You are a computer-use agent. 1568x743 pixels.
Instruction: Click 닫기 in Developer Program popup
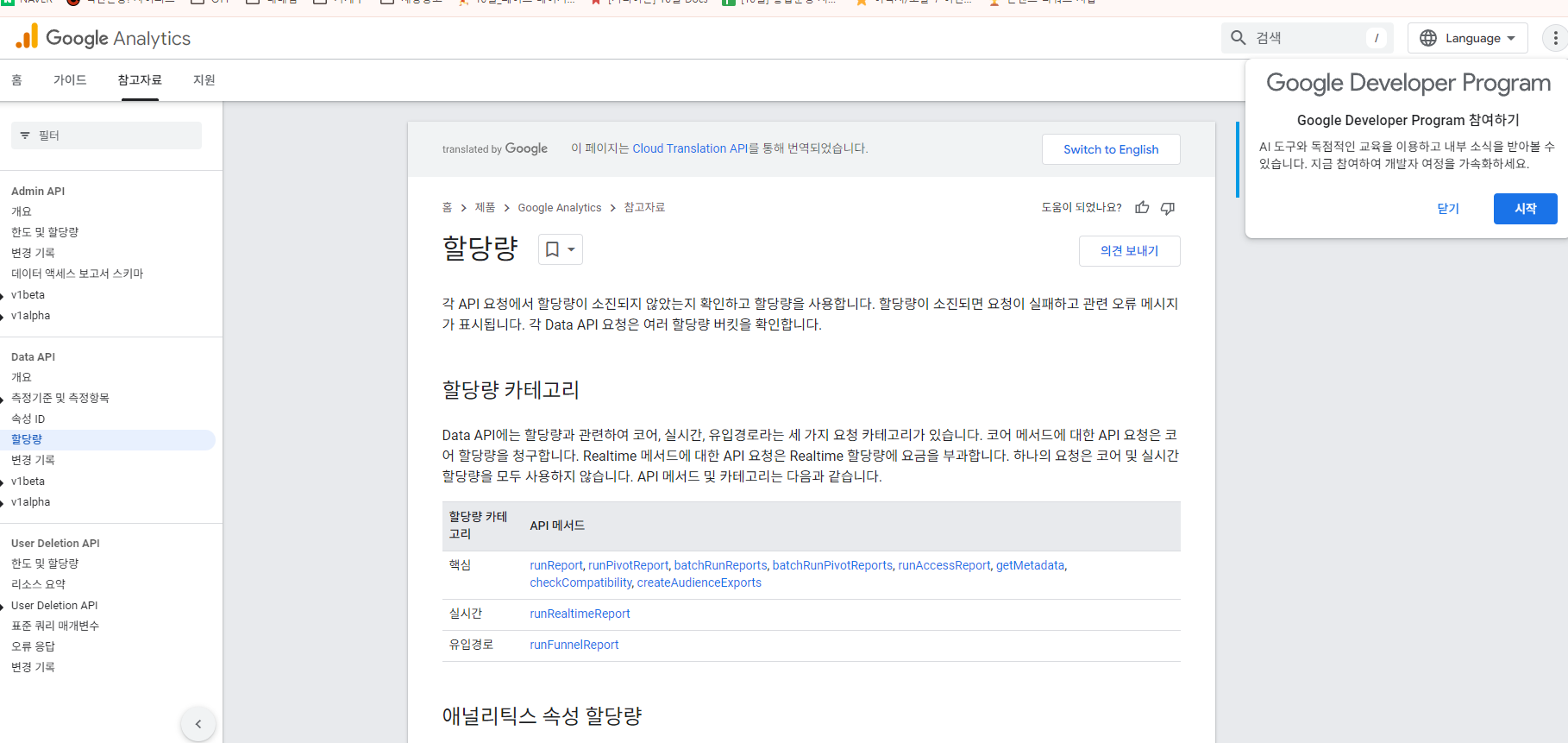[x=1448, y=209]
